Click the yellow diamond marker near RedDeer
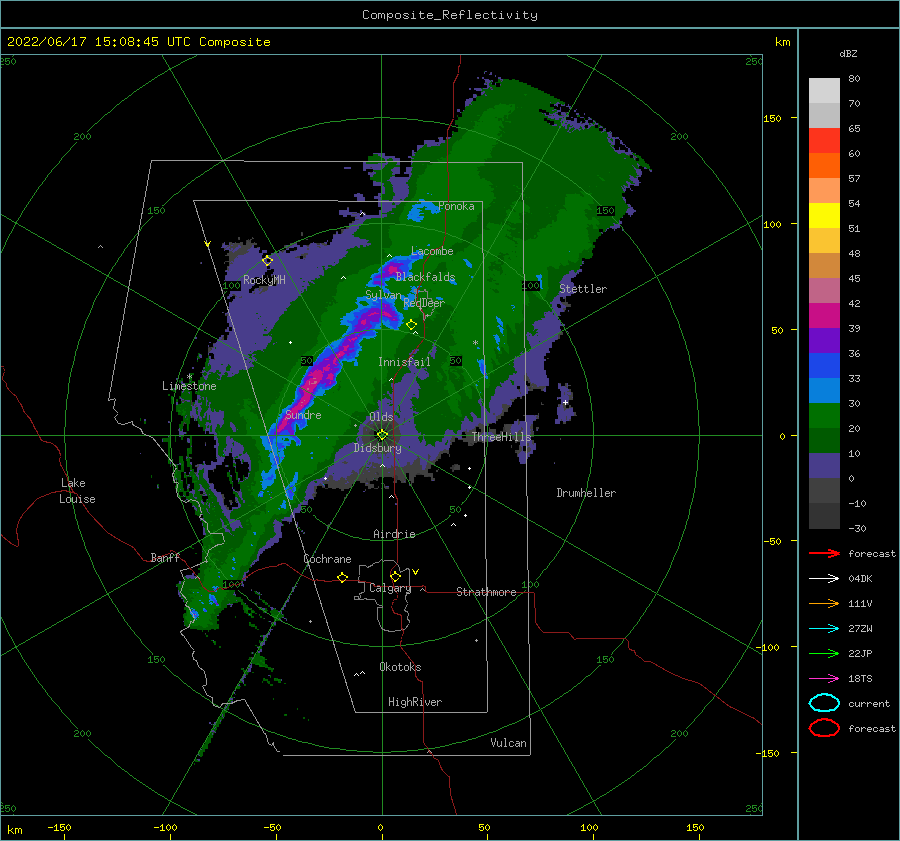900x841 pixels. point(411,325)
